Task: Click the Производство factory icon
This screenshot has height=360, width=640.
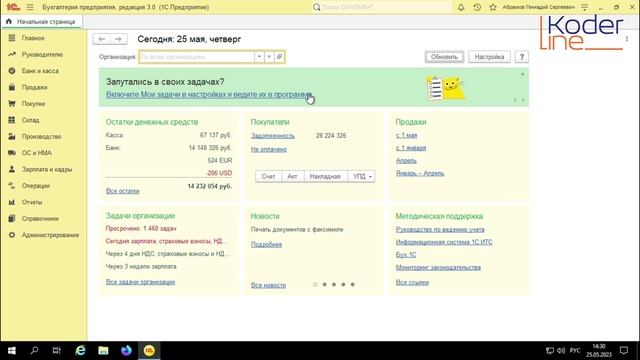Action: (x=12, y=136)
